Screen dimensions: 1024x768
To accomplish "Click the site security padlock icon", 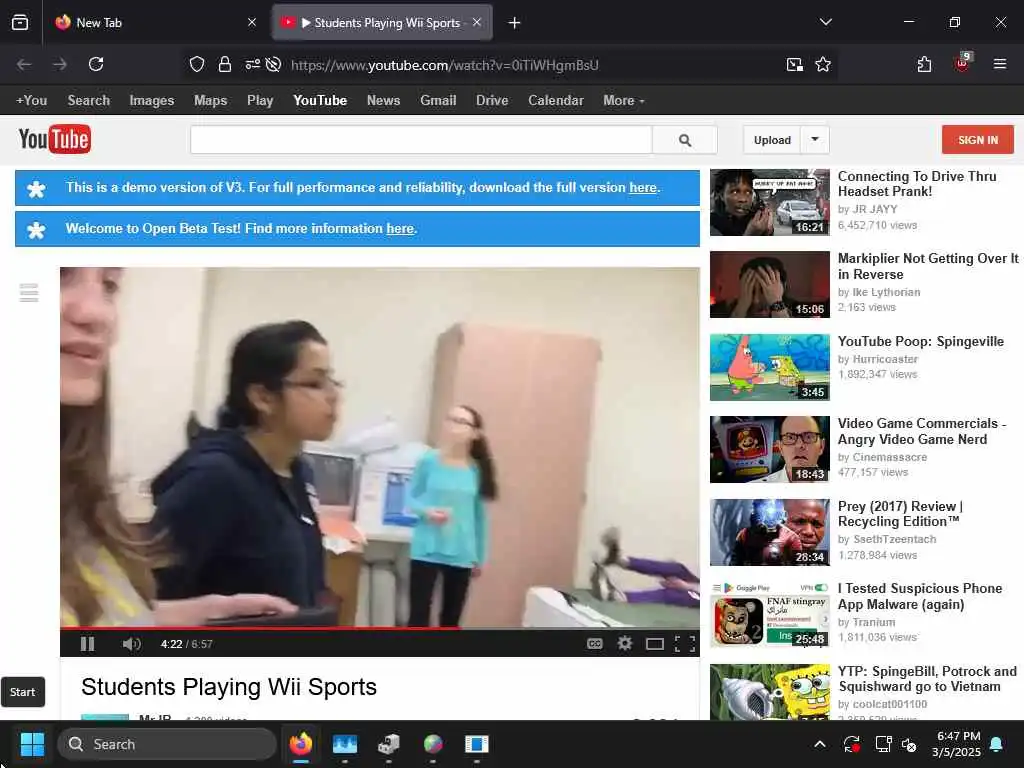I will click(225, 64).
